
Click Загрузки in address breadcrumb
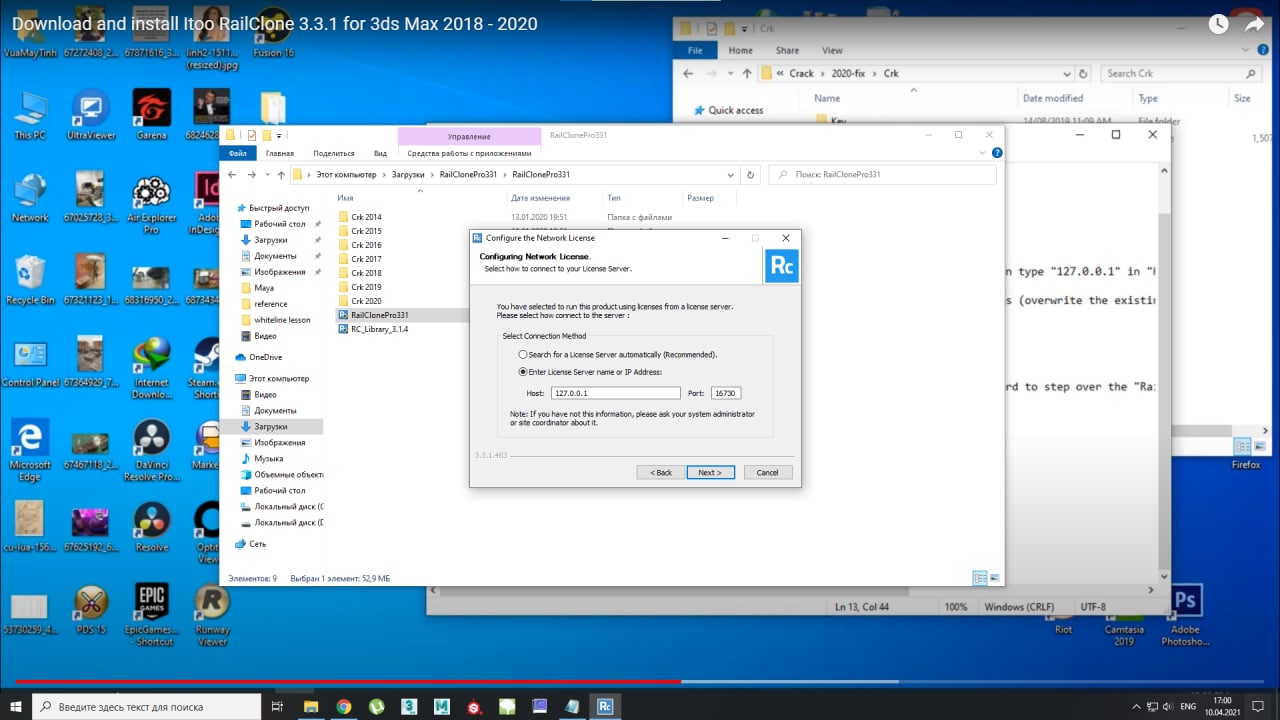pos(408,174)
